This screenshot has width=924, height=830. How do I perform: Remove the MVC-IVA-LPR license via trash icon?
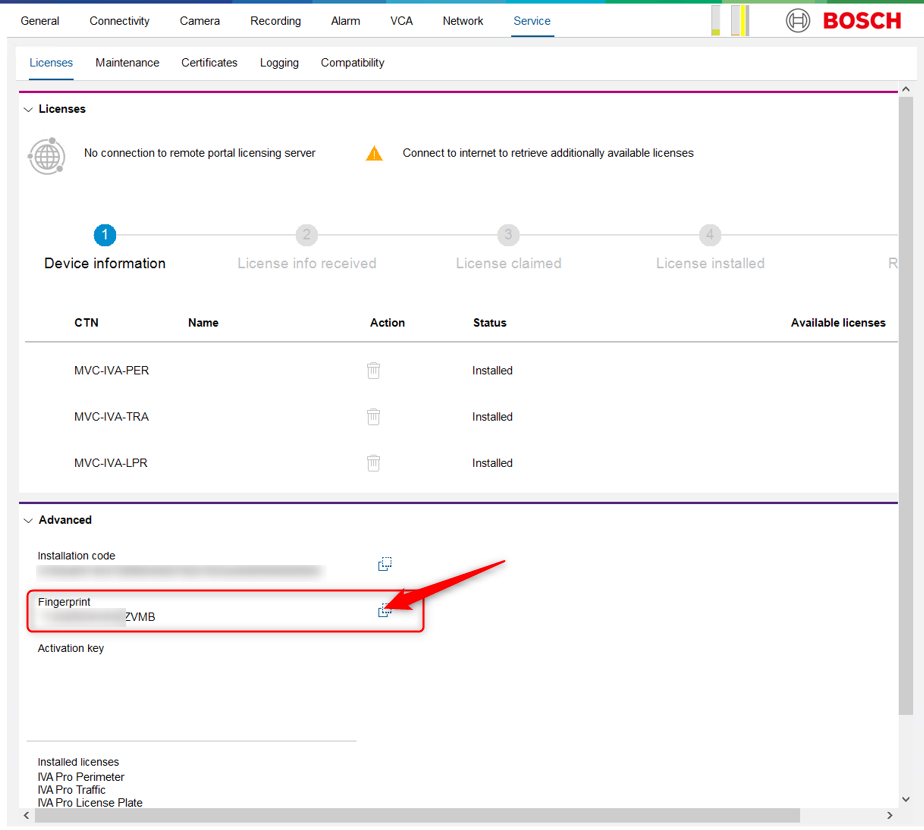click(x=373, y=463)
